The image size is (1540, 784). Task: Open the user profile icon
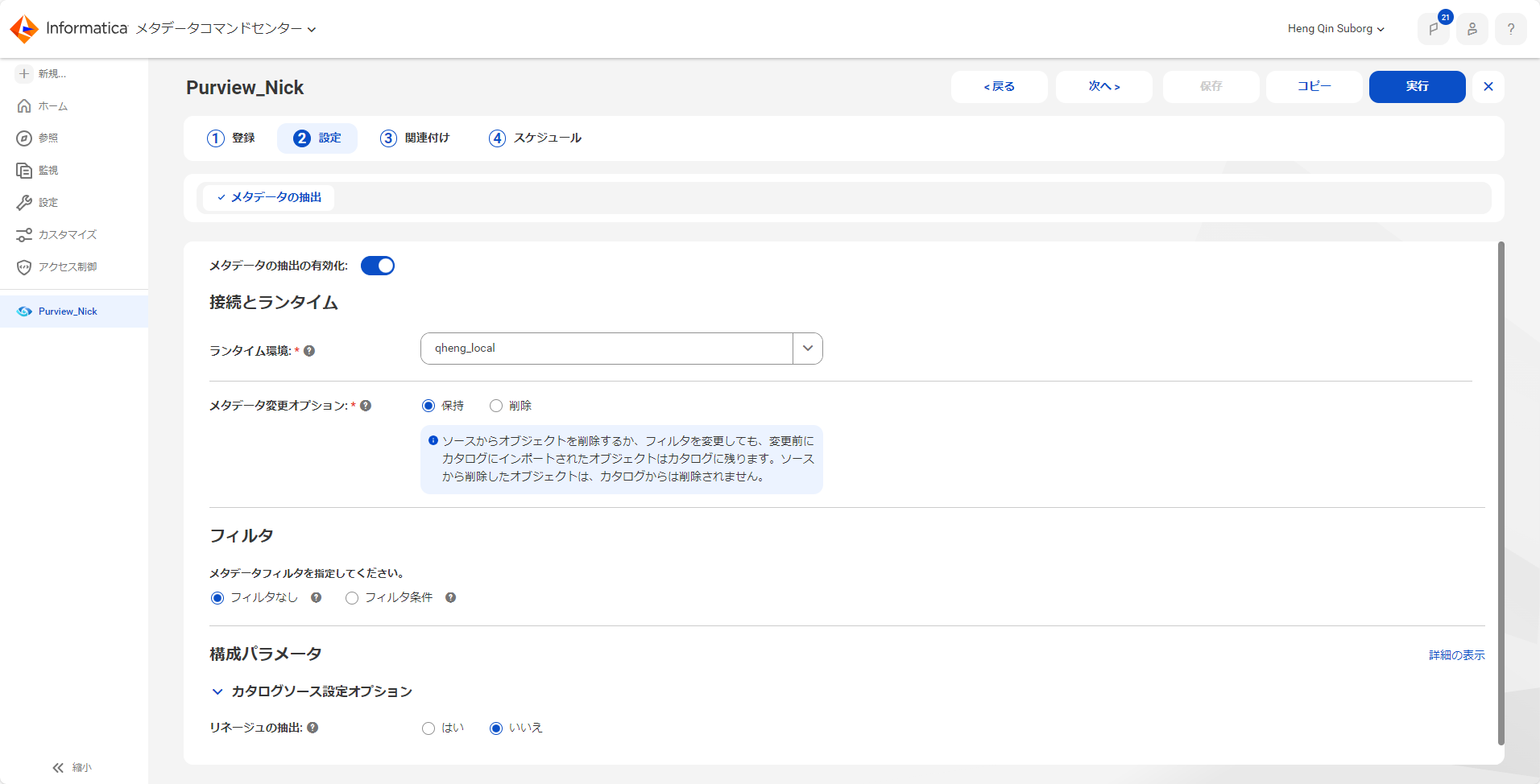coord(1472,29)
